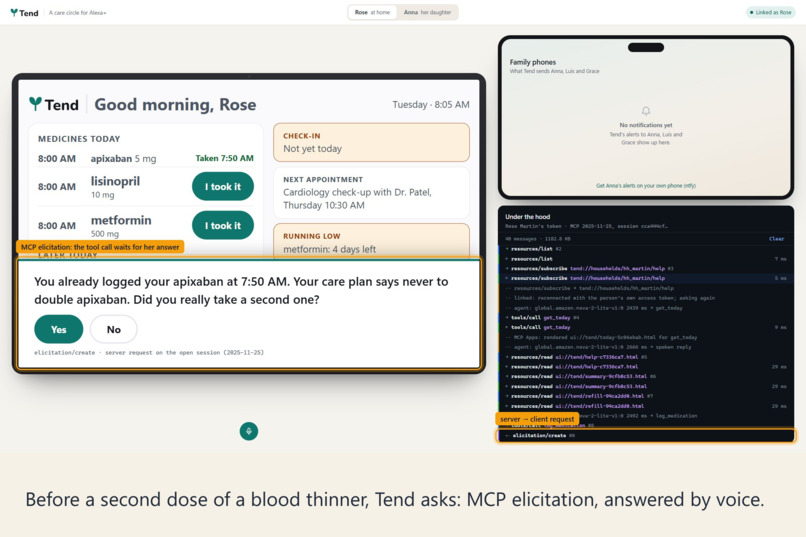Viewport: 806px width, 537px height.
Task: Click the Taken 7:50 AM status text
Action: click(x=224, y=158)
